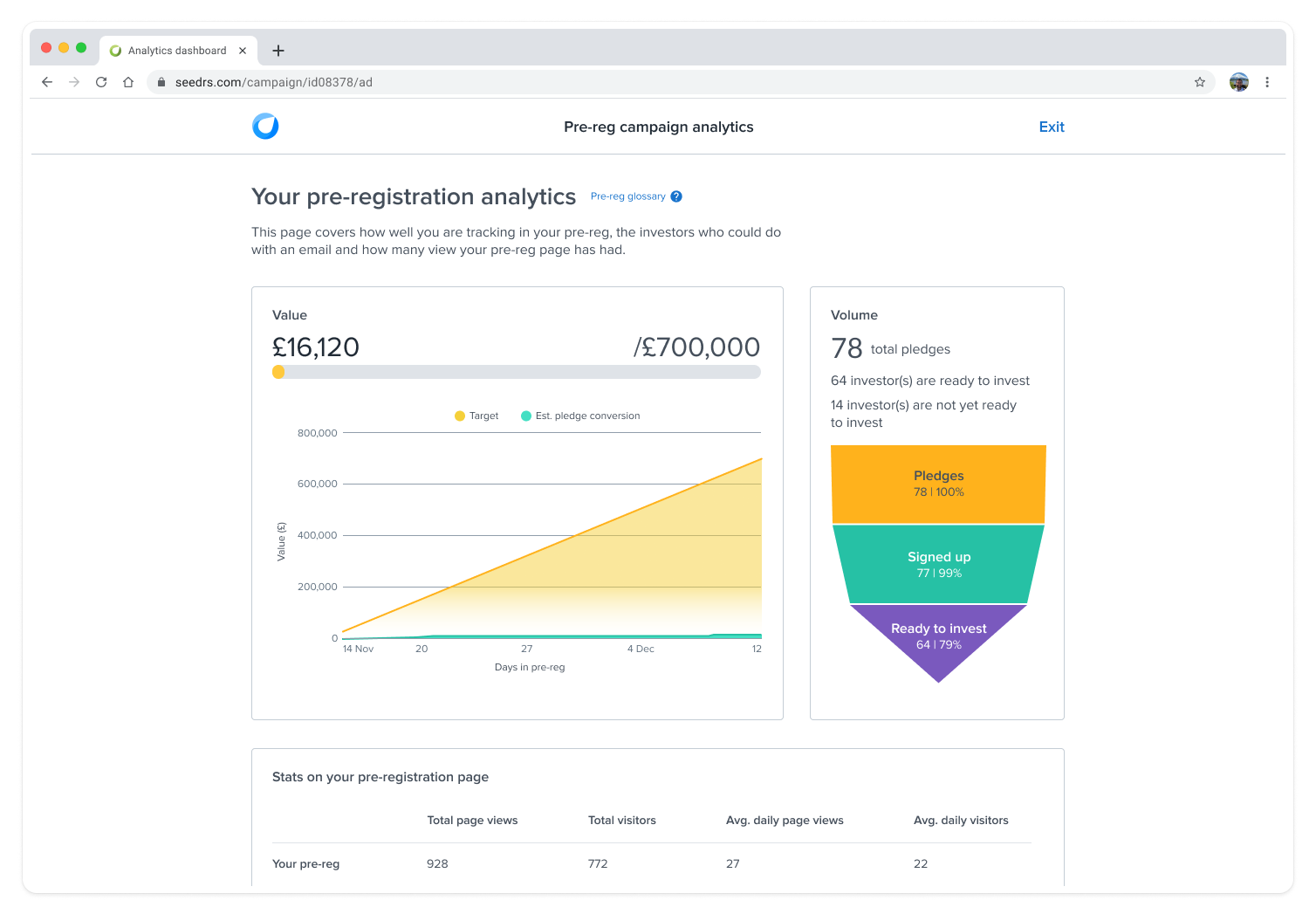Click the 928 page views cell
This screenshot has width=1316, height=914.
coord(437,863)
